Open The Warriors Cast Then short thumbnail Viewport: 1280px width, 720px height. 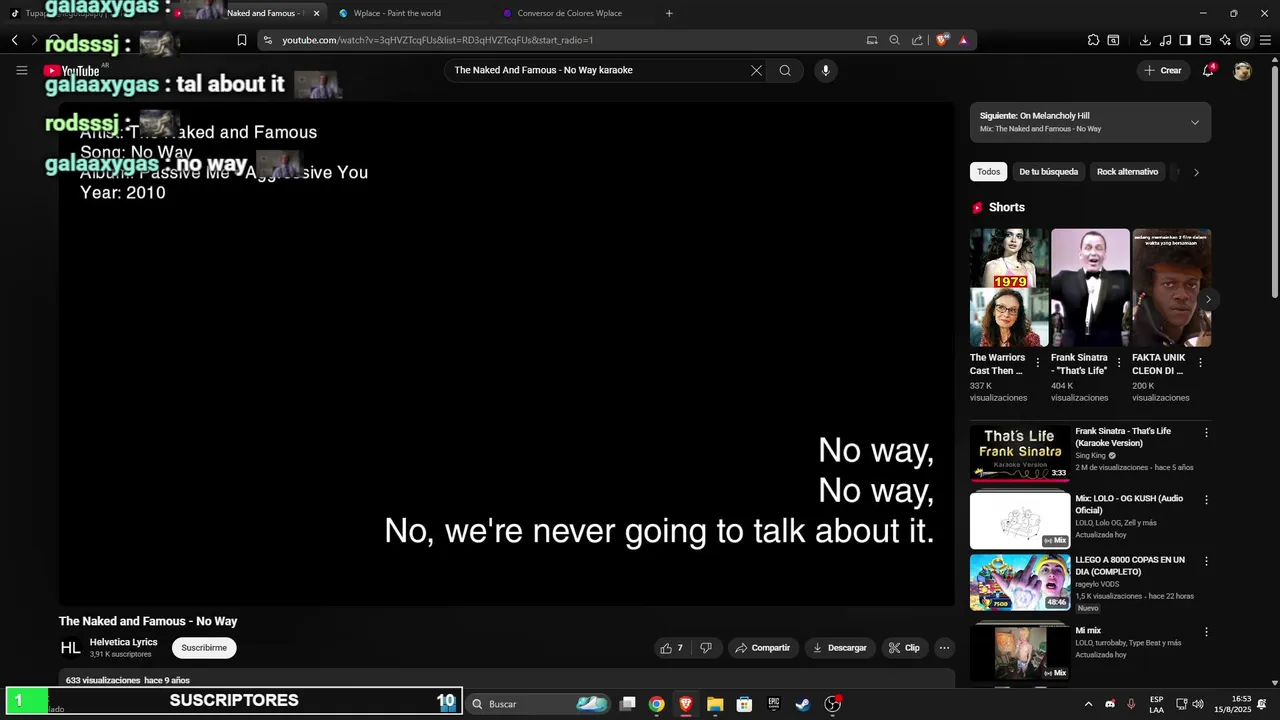(1009, 288)
